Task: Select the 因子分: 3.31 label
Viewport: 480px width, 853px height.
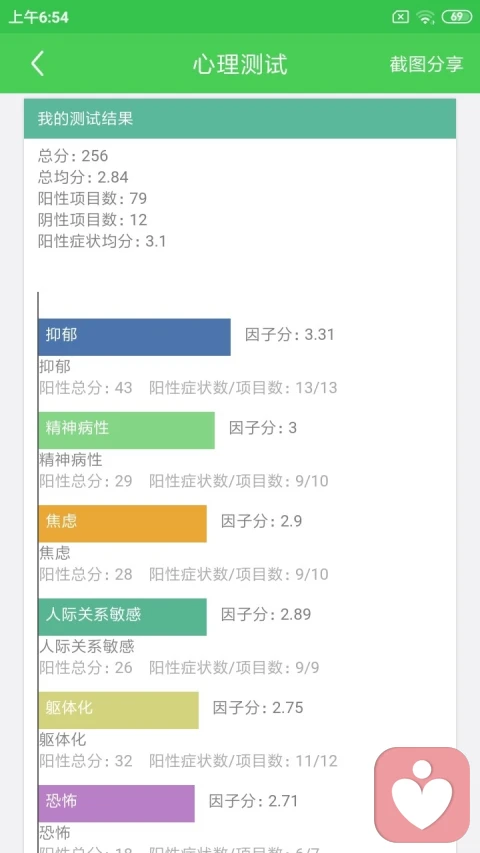Action: [290, 334]
